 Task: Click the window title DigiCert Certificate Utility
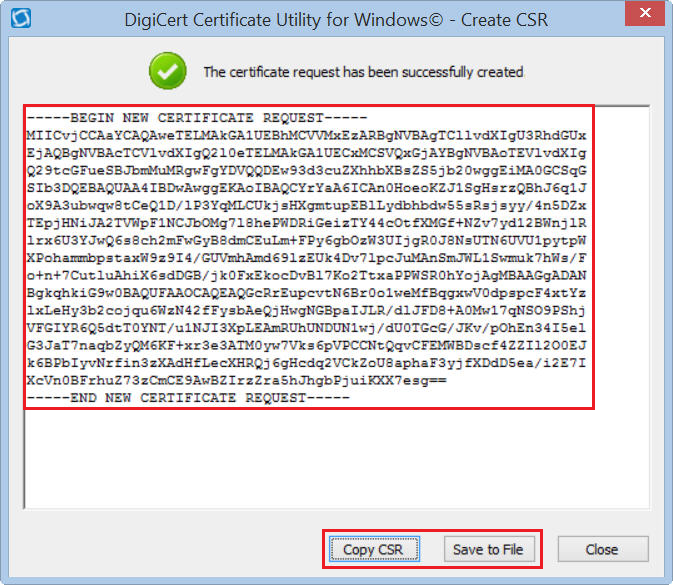[336, 20]
